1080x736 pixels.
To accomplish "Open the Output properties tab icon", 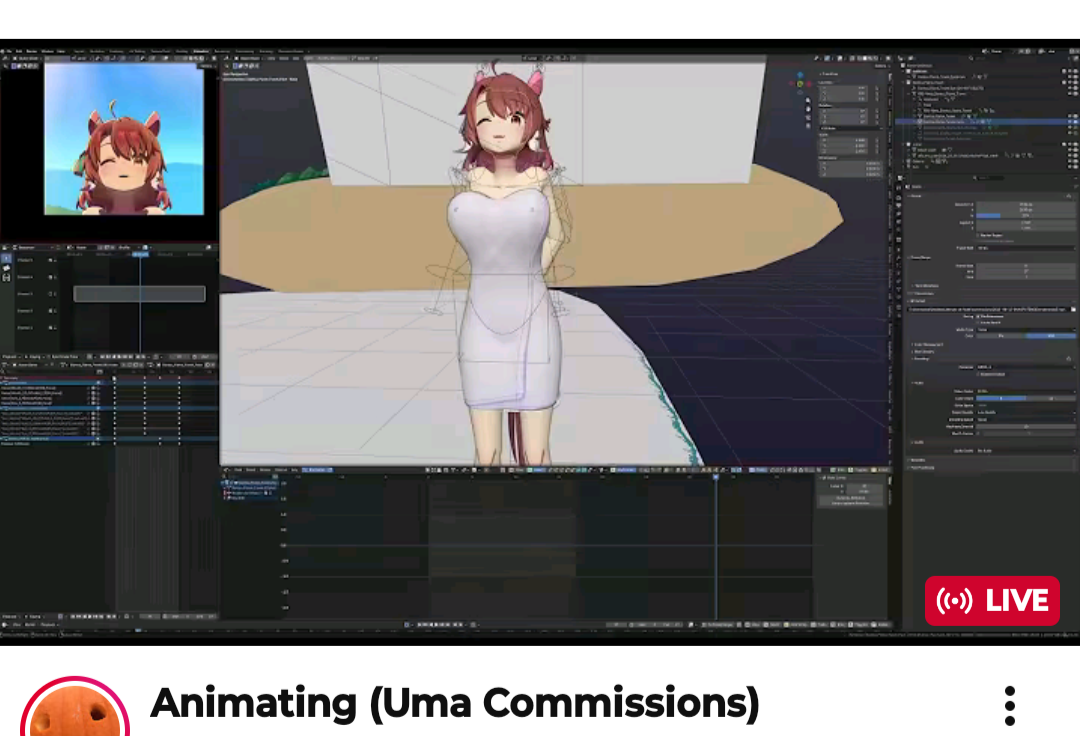I will pos(899,205).
